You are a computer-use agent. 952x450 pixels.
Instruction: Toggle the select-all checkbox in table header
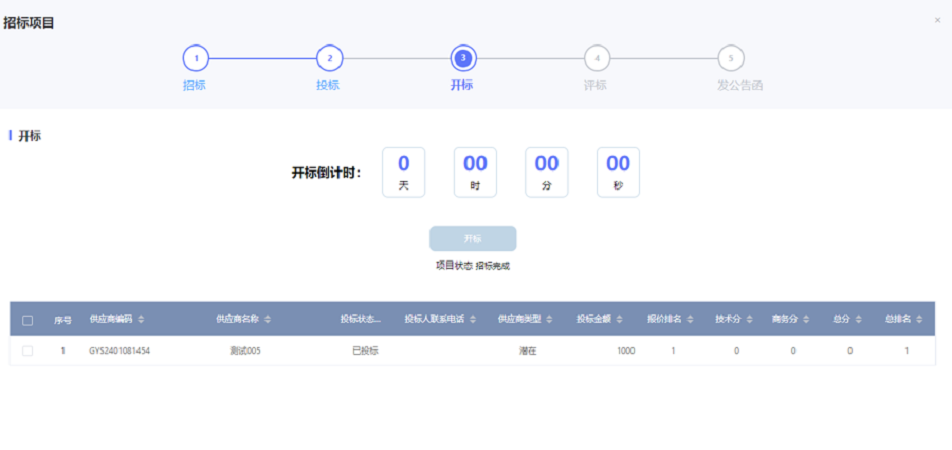point(28,321)
